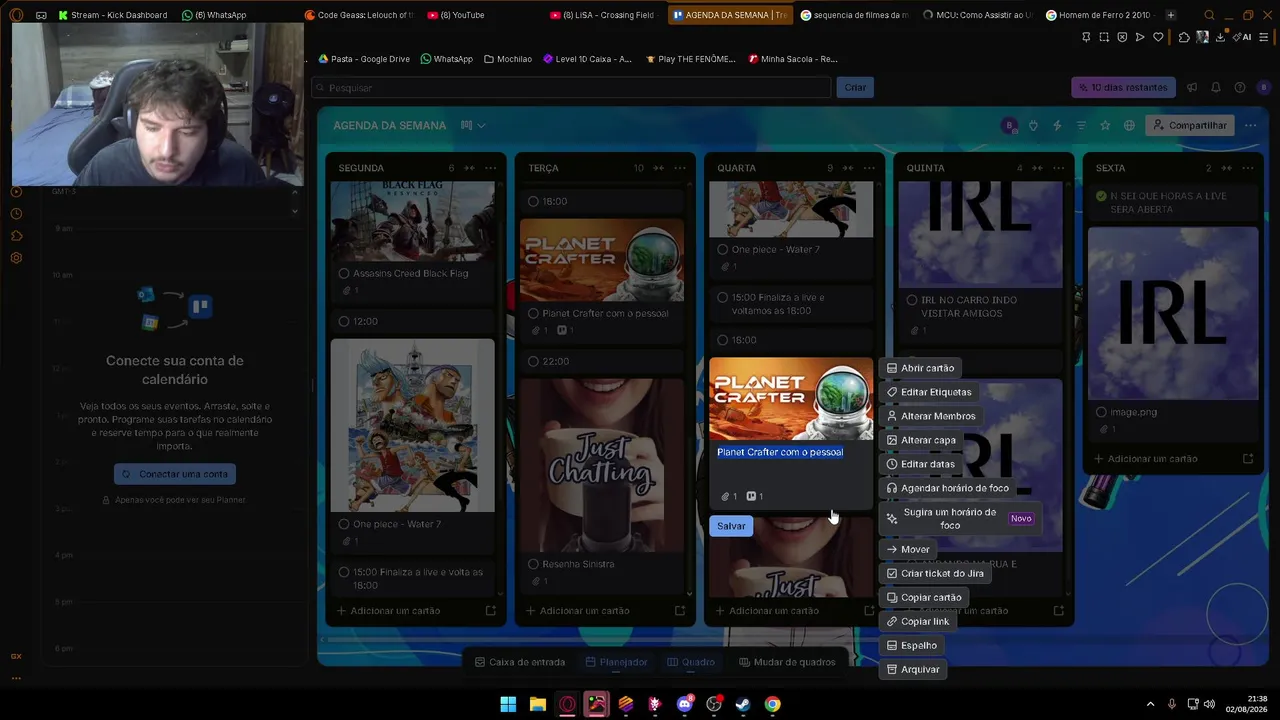Mark the image.png card in SEXTA complete

click(x=1101, y=412)
